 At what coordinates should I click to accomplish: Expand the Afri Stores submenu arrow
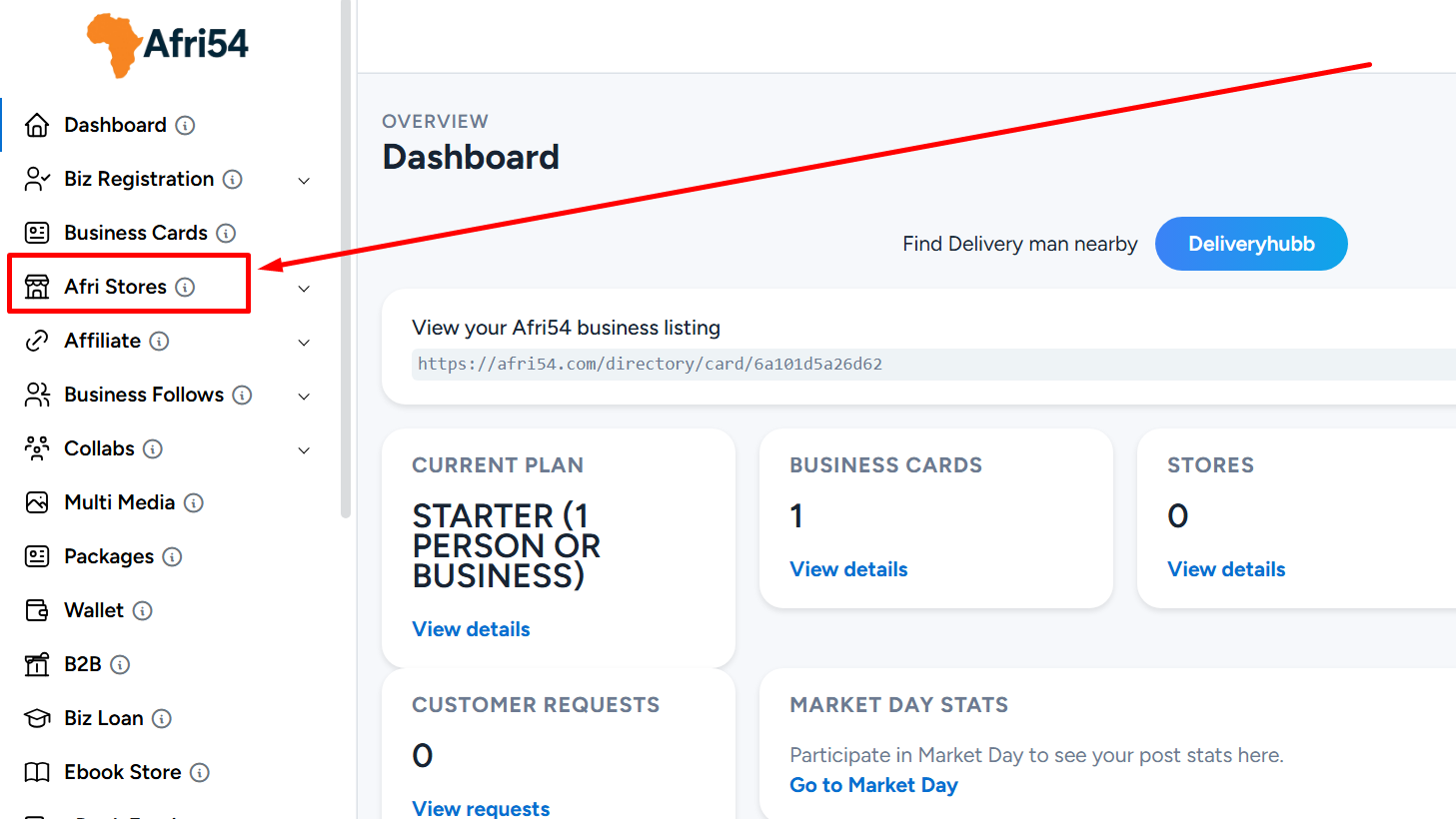tap(304, 289)
